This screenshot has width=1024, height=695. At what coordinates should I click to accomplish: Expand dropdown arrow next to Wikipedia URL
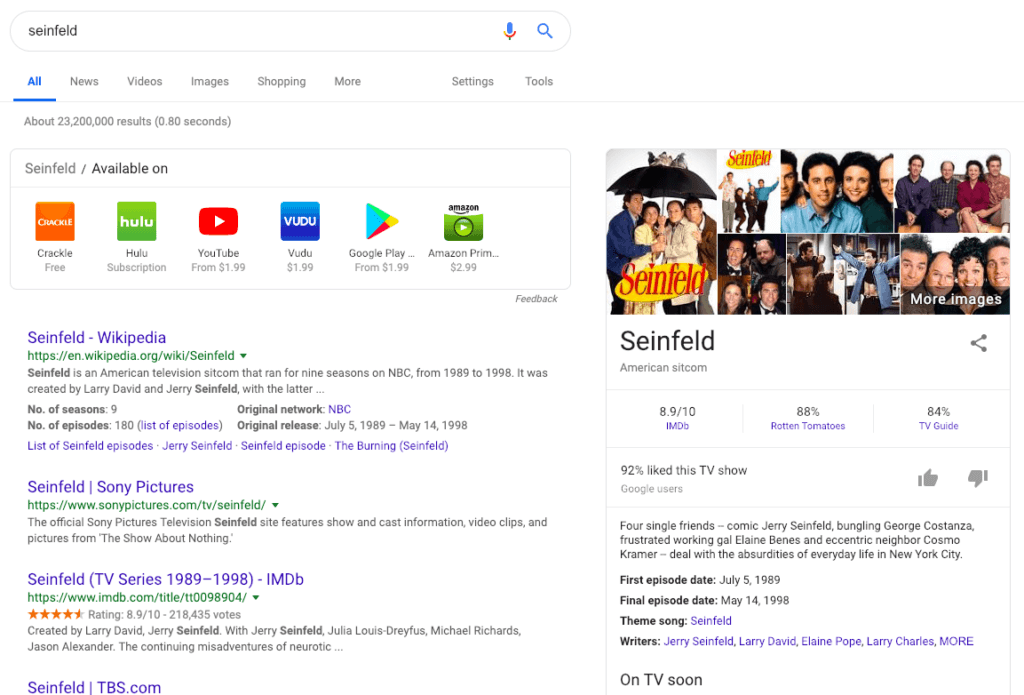(x=244, y=356)
